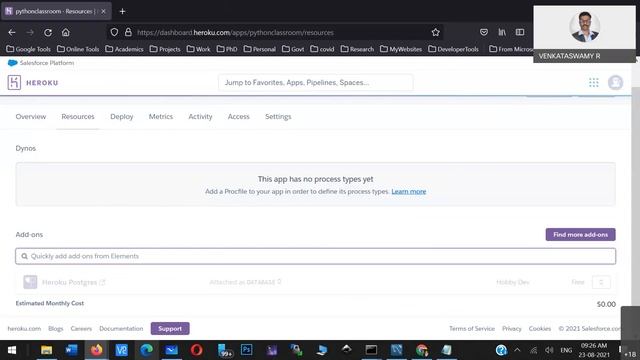The height and width of the screenshot is (360, 640).
Task: Focus the Quickly add add-ons search field
Action: (x=316, y=256)
